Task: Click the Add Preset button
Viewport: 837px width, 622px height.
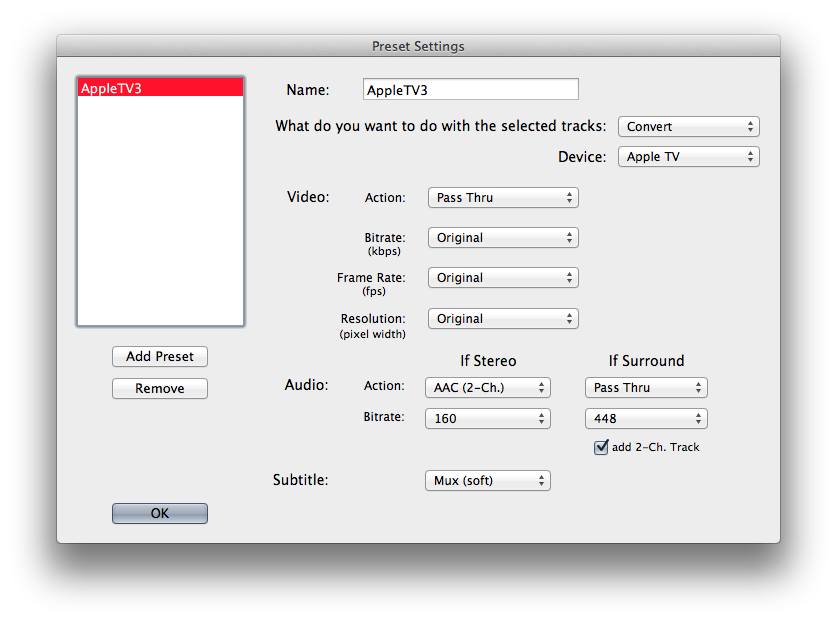Action: click(160, 357)
